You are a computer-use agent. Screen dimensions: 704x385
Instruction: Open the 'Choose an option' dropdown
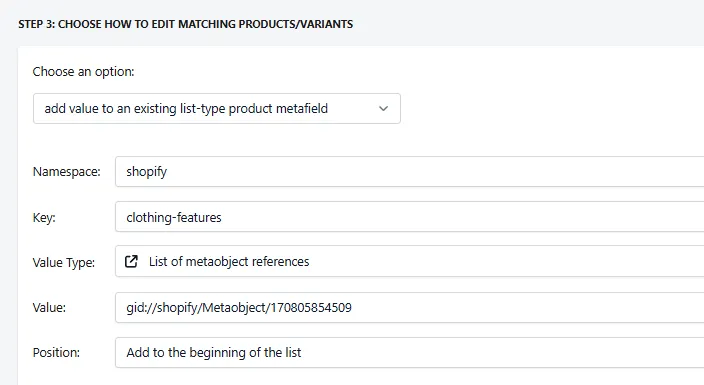point(217,108)
